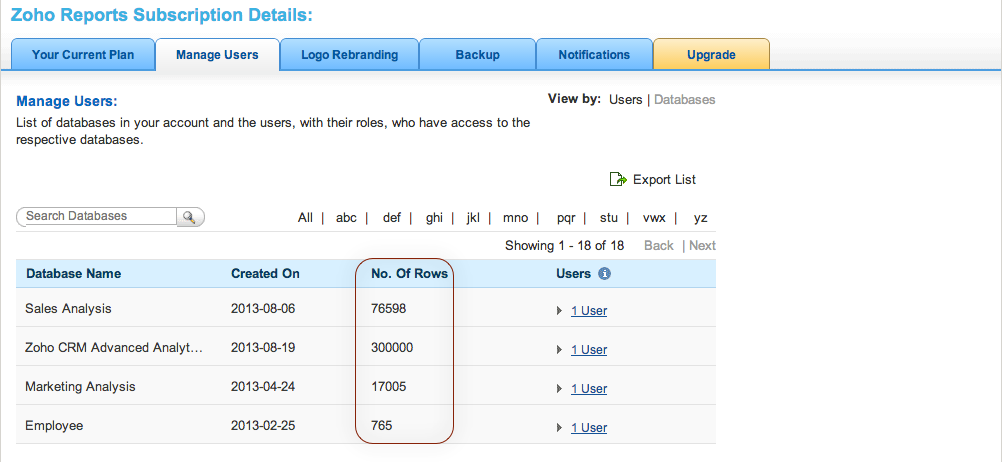Image resolution: width=1002 pixels, height=462 pixels.
Task: Click the Created On column header
Action: (265, 273)
